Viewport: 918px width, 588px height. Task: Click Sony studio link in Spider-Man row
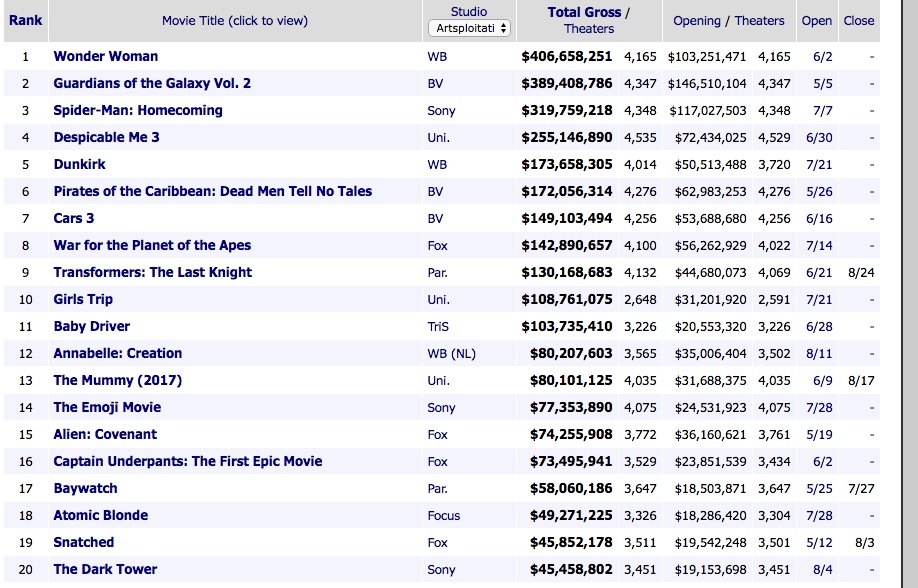[441, 111]
